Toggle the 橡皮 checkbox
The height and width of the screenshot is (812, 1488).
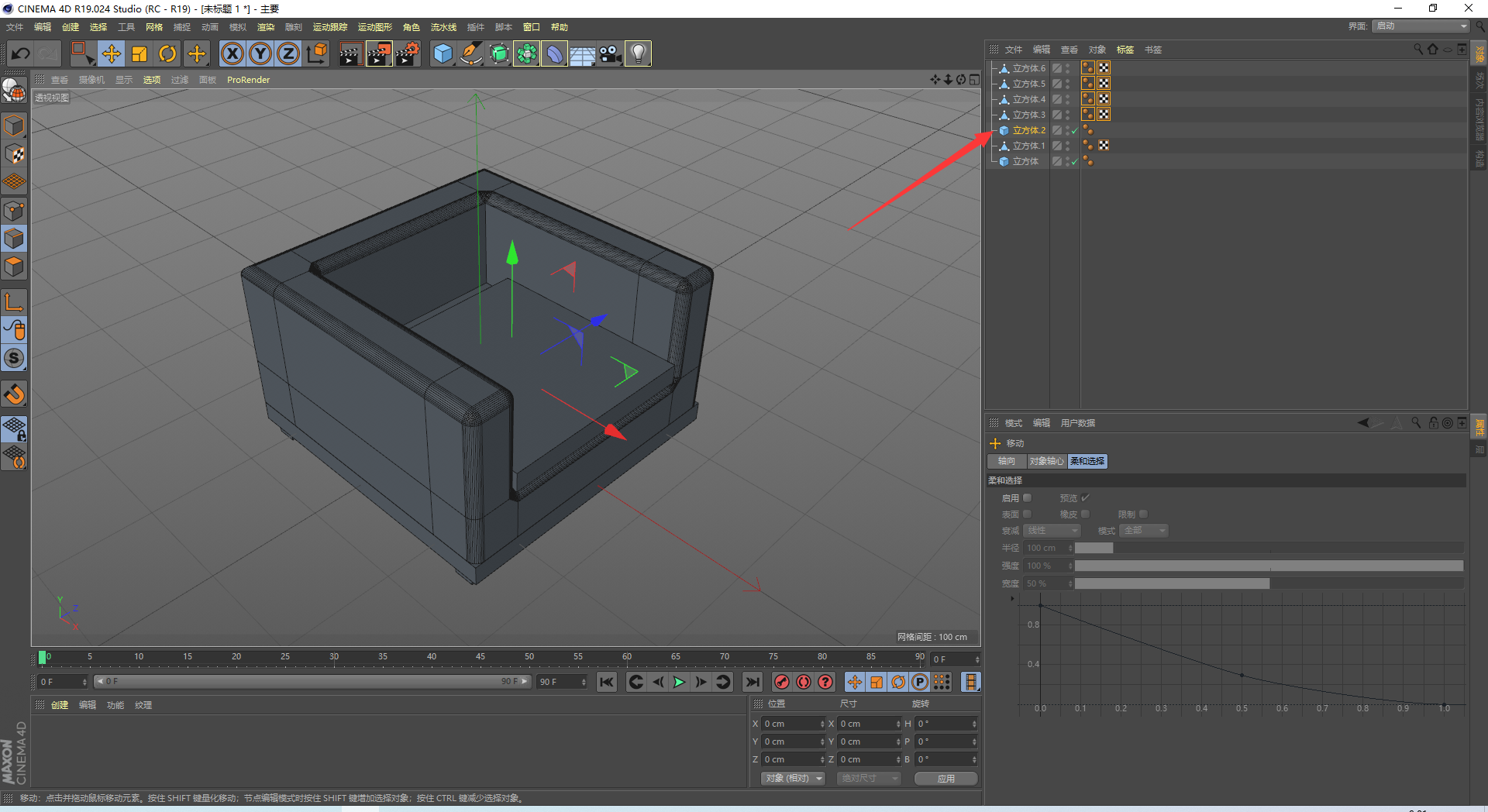point(1085,514)
